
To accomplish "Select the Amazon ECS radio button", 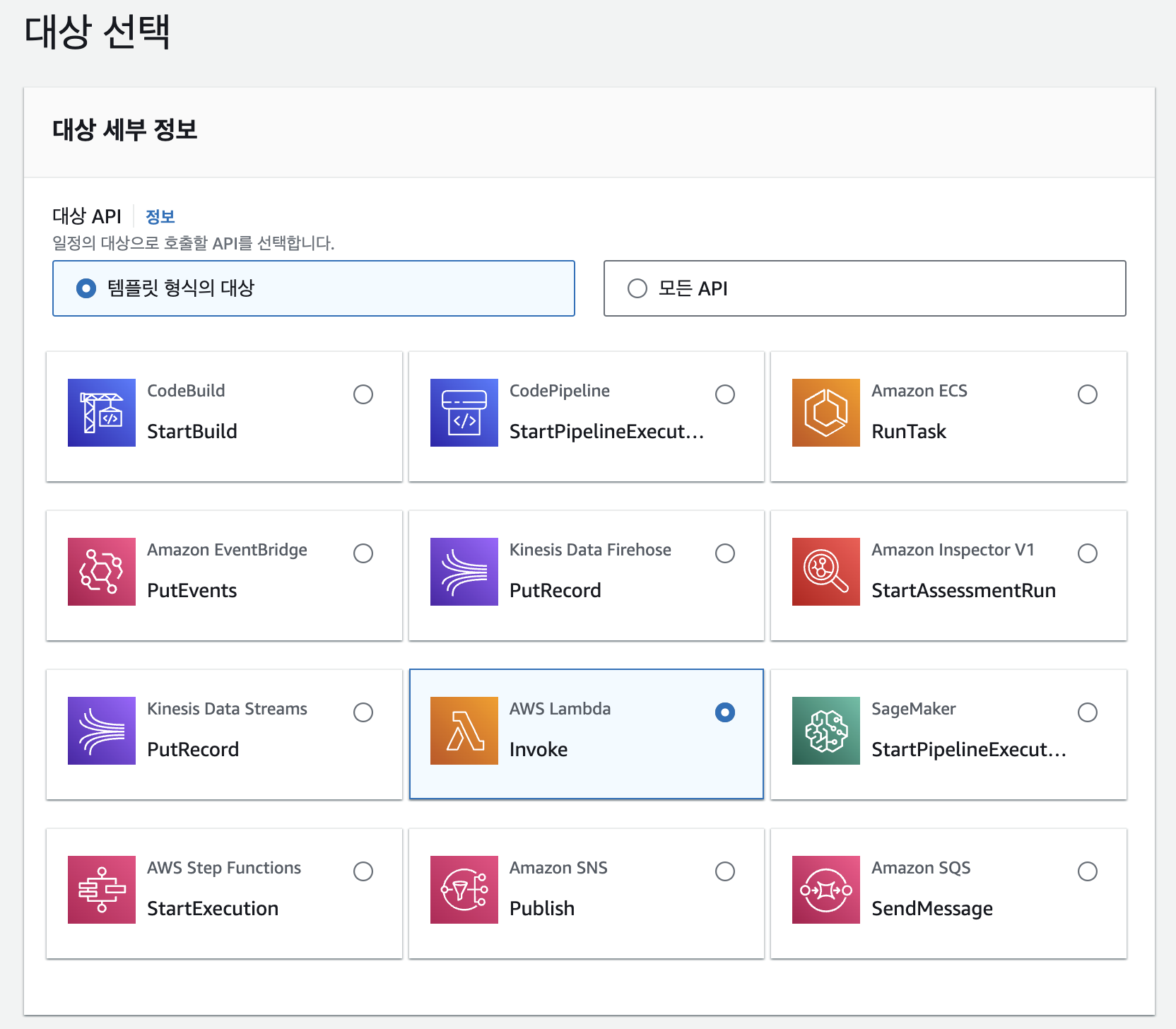I will pos(1088,394).
